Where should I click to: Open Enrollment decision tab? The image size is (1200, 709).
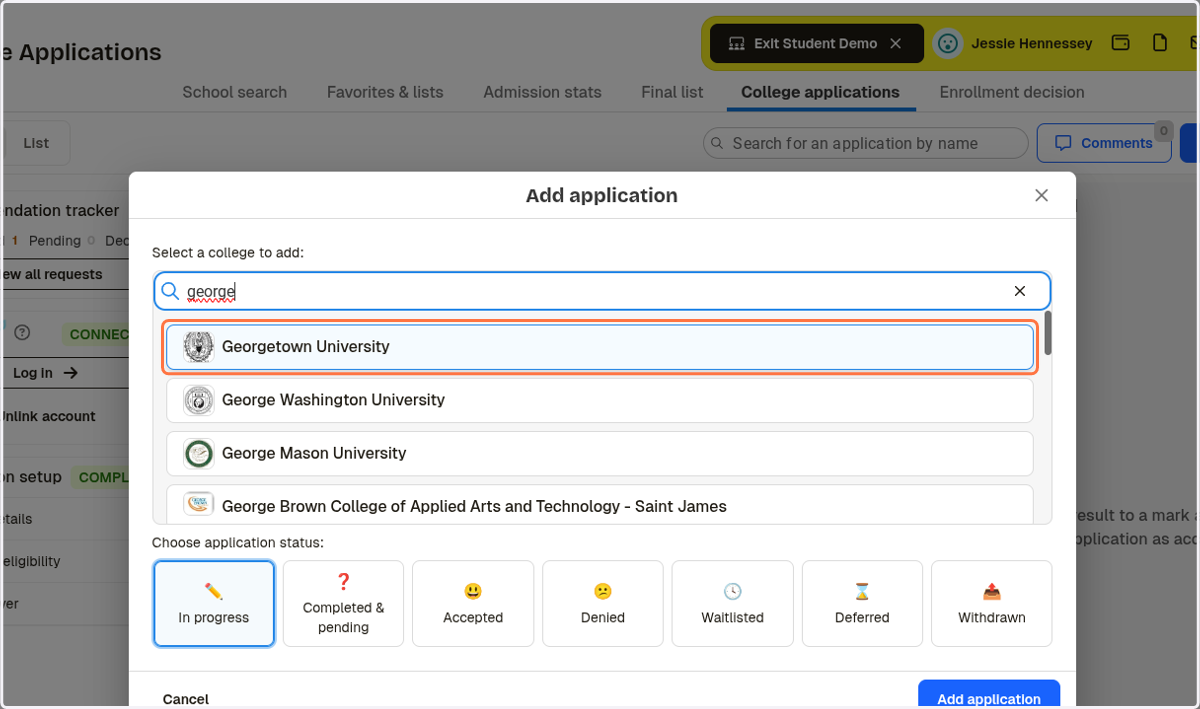click(1012, 92)
